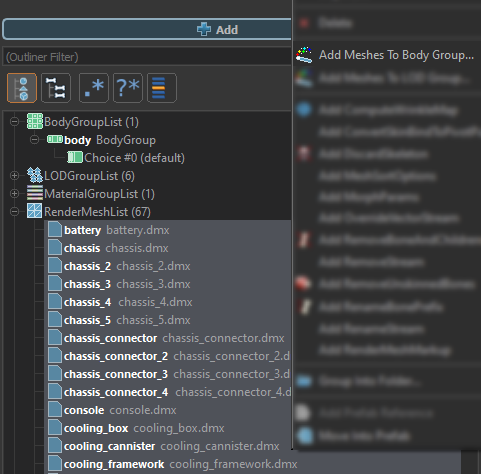Click the orange-blue striped list filter icon
Image resolution: width=481 pixels, height=474 pixels.
[x=162, y=88]
